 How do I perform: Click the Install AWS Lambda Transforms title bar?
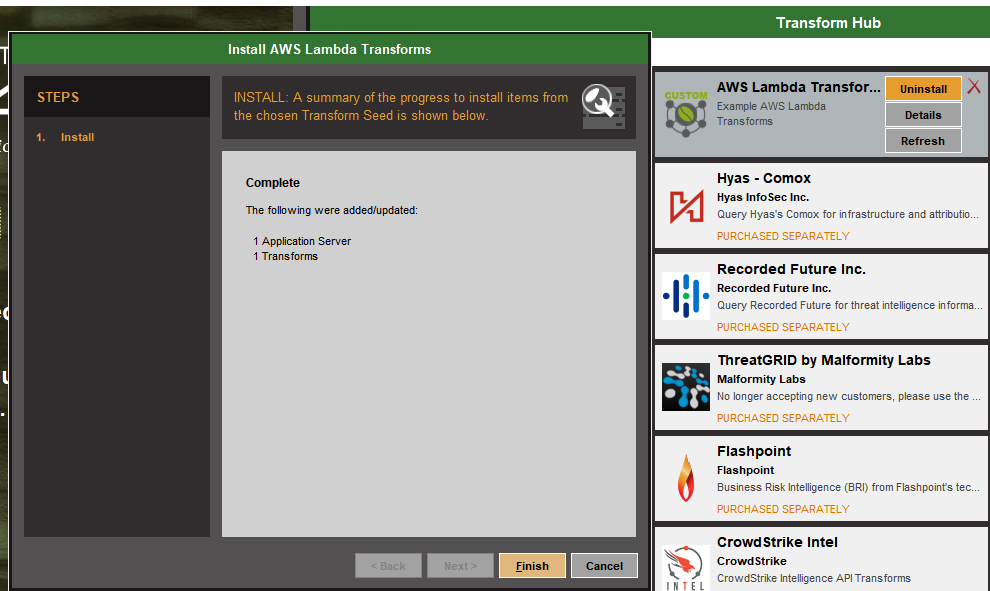pyautogui.click(x=330, y=49)
